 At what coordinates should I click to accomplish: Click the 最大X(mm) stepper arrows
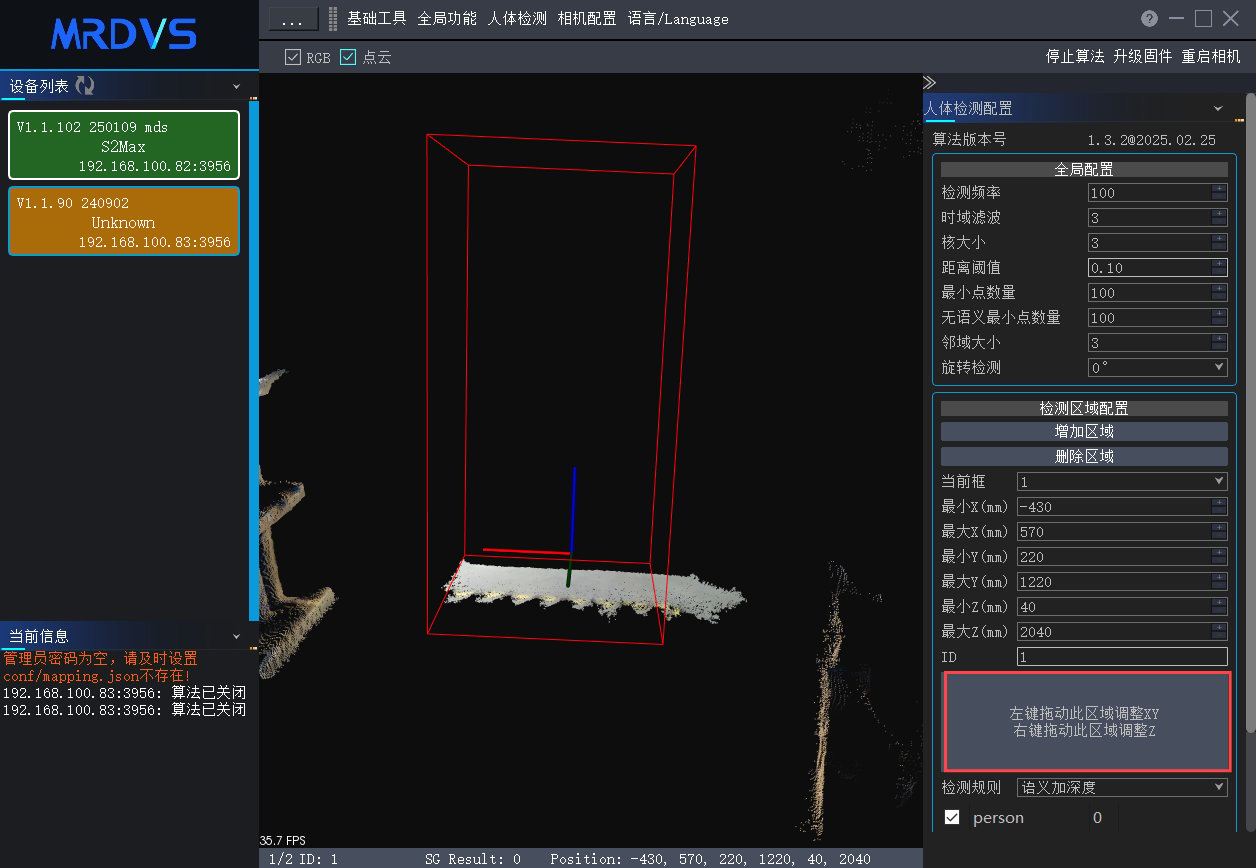[x=1219, y=531]
